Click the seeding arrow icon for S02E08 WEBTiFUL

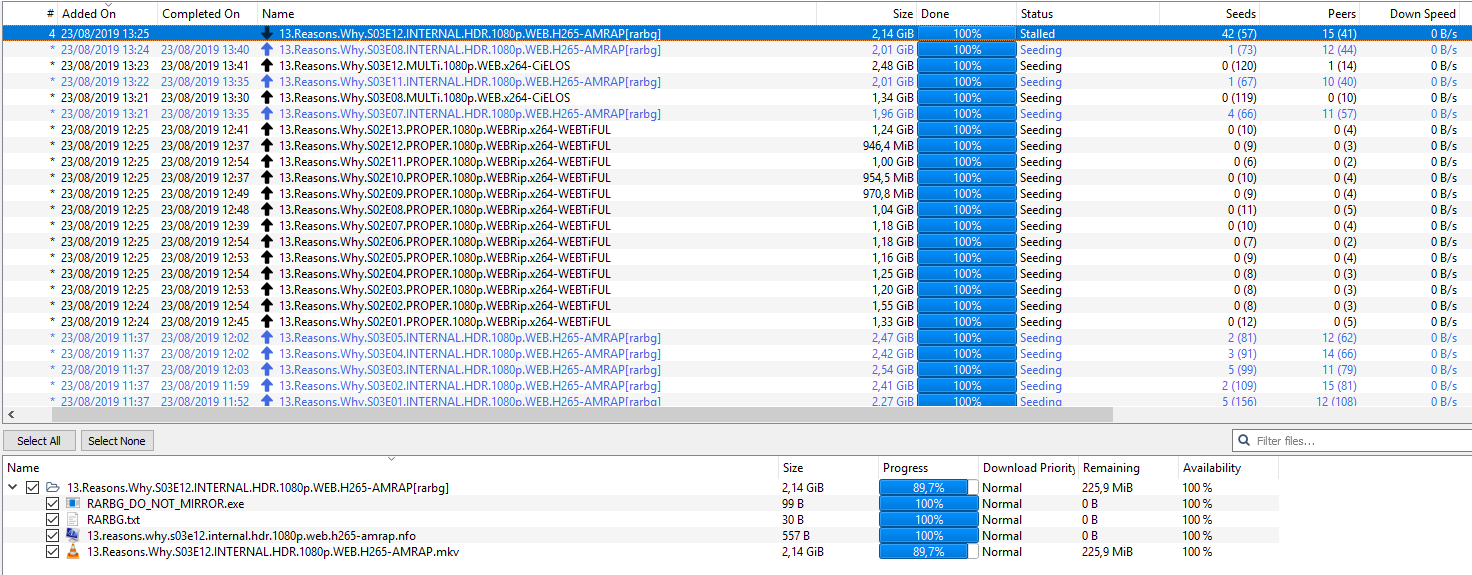click(267, 209)
